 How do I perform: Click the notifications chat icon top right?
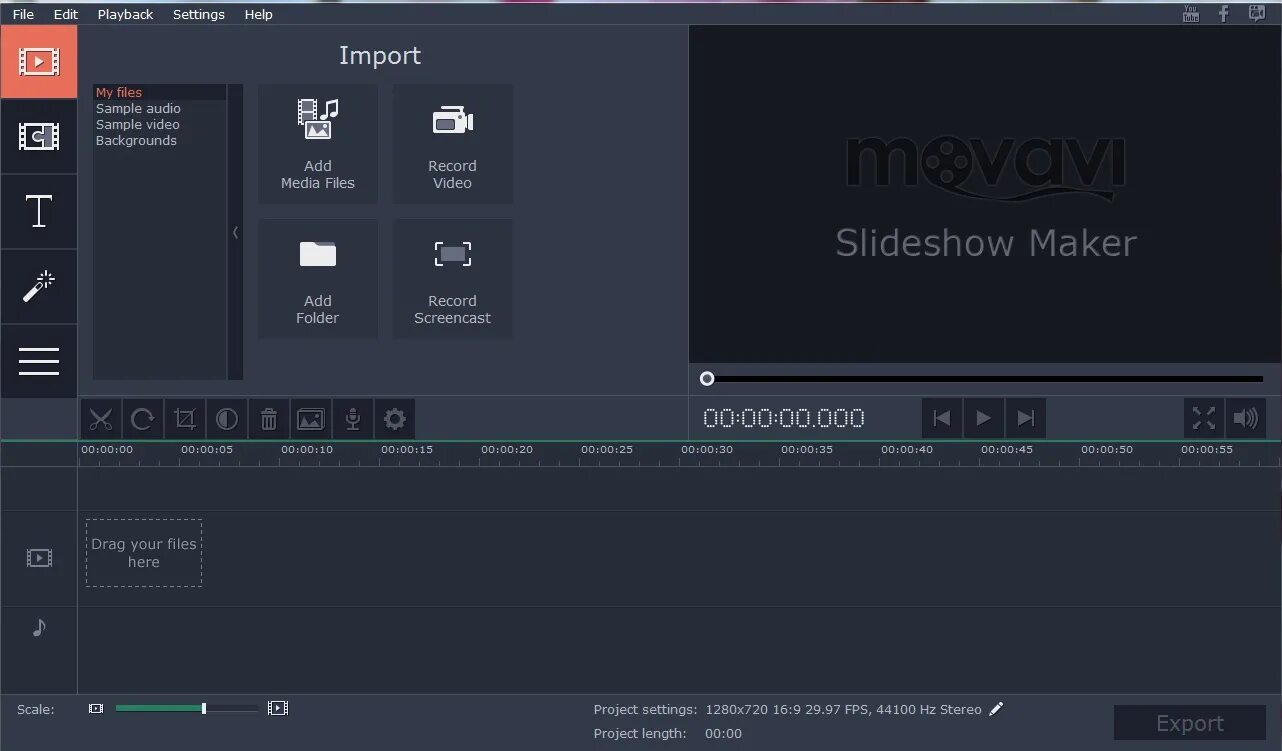(x=1257, y=13)
